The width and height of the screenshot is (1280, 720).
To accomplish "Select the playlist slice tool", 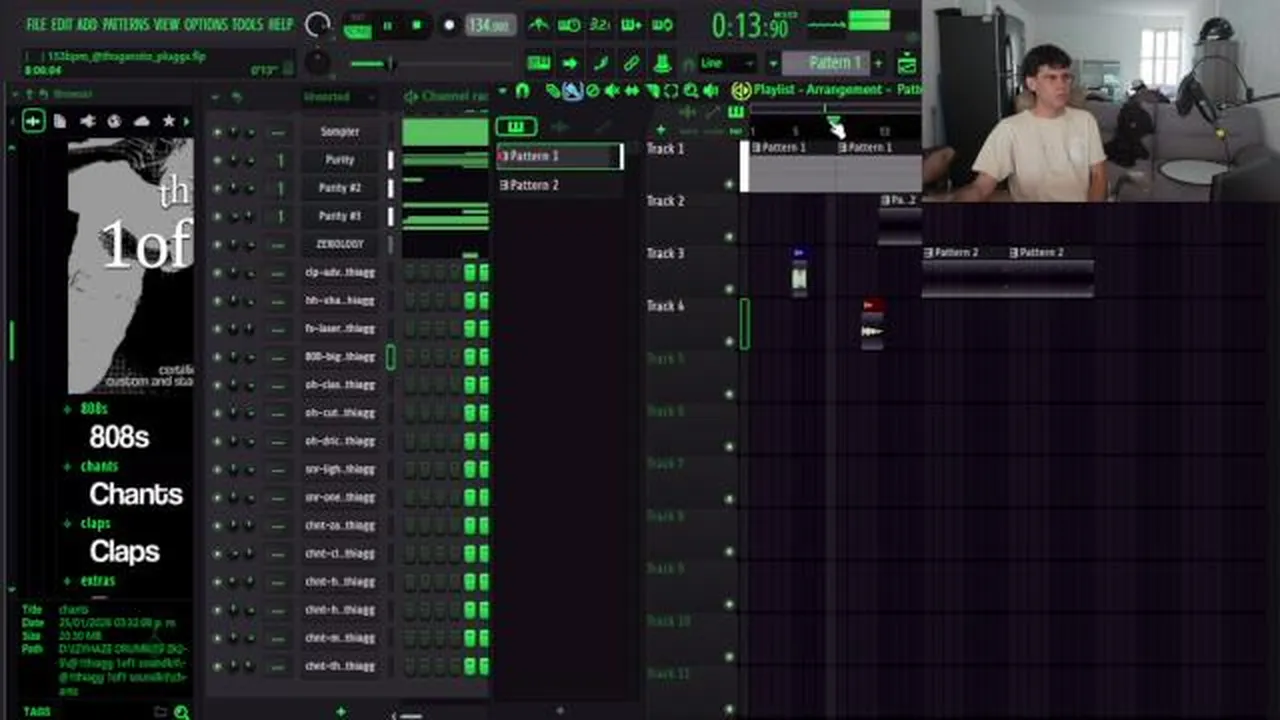I will point(651,91).
